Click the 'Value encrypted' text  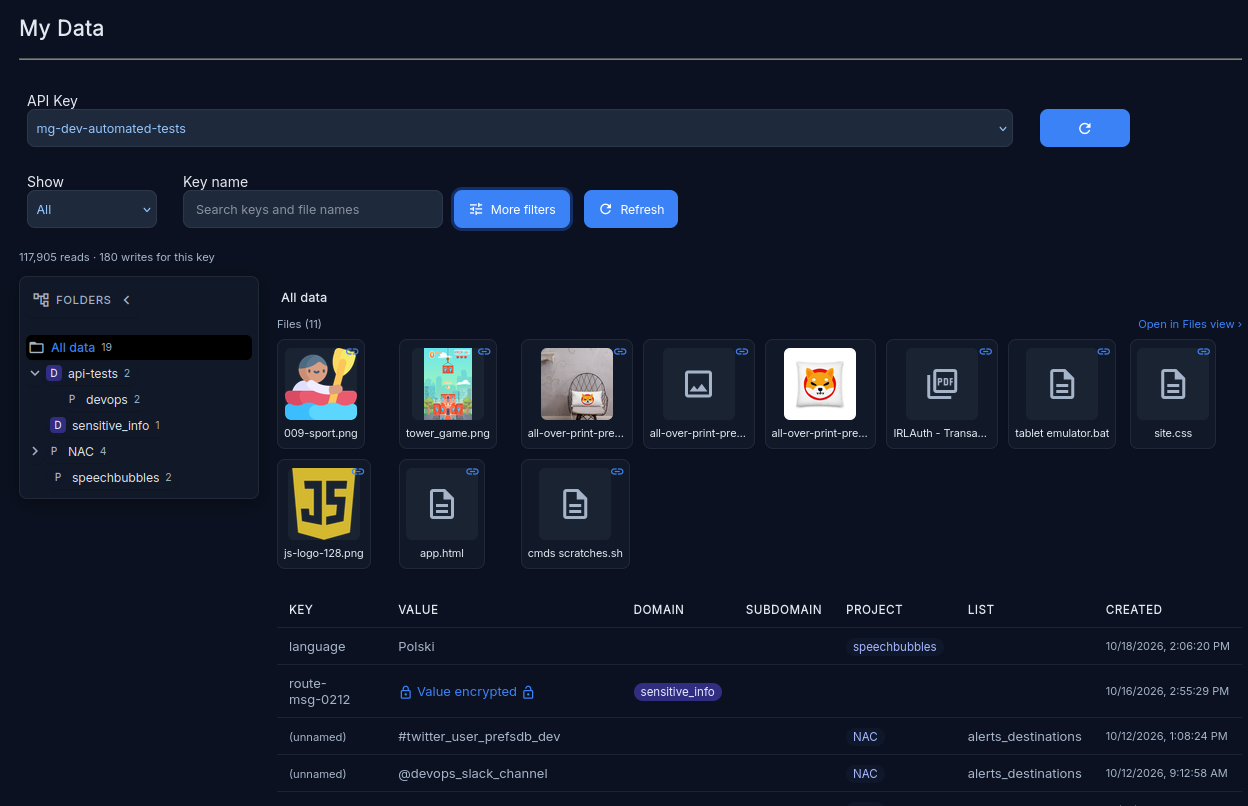pyautogui.click(x=467, y=692)
